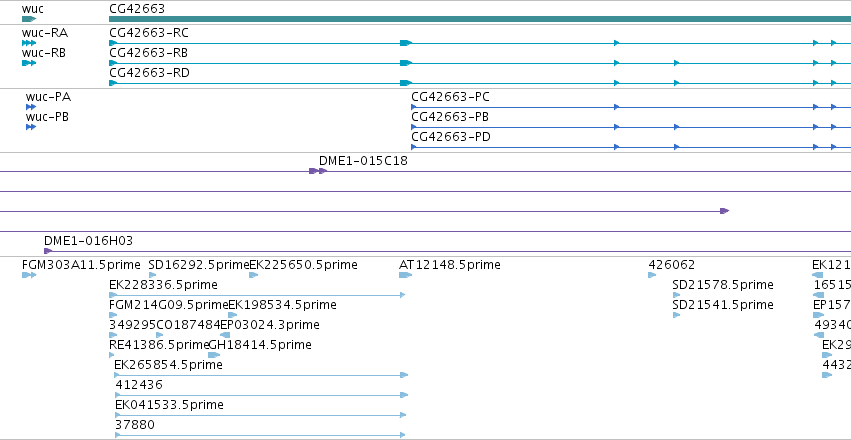Click the purple arrowhead ending the third clone line

[725, 211]
